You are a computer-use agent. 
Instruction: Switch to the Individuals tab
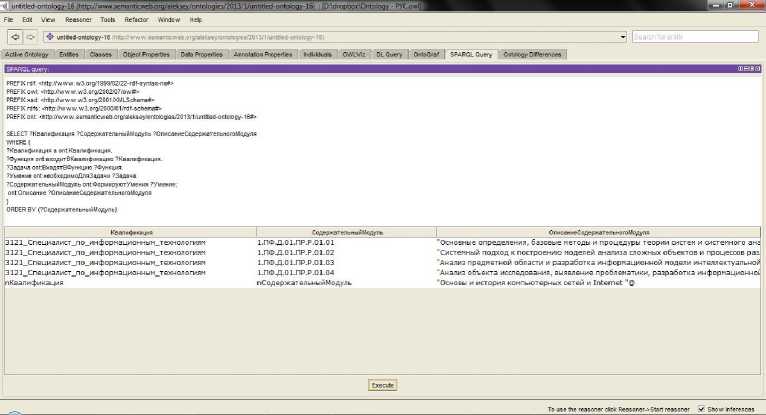[318, 55]
